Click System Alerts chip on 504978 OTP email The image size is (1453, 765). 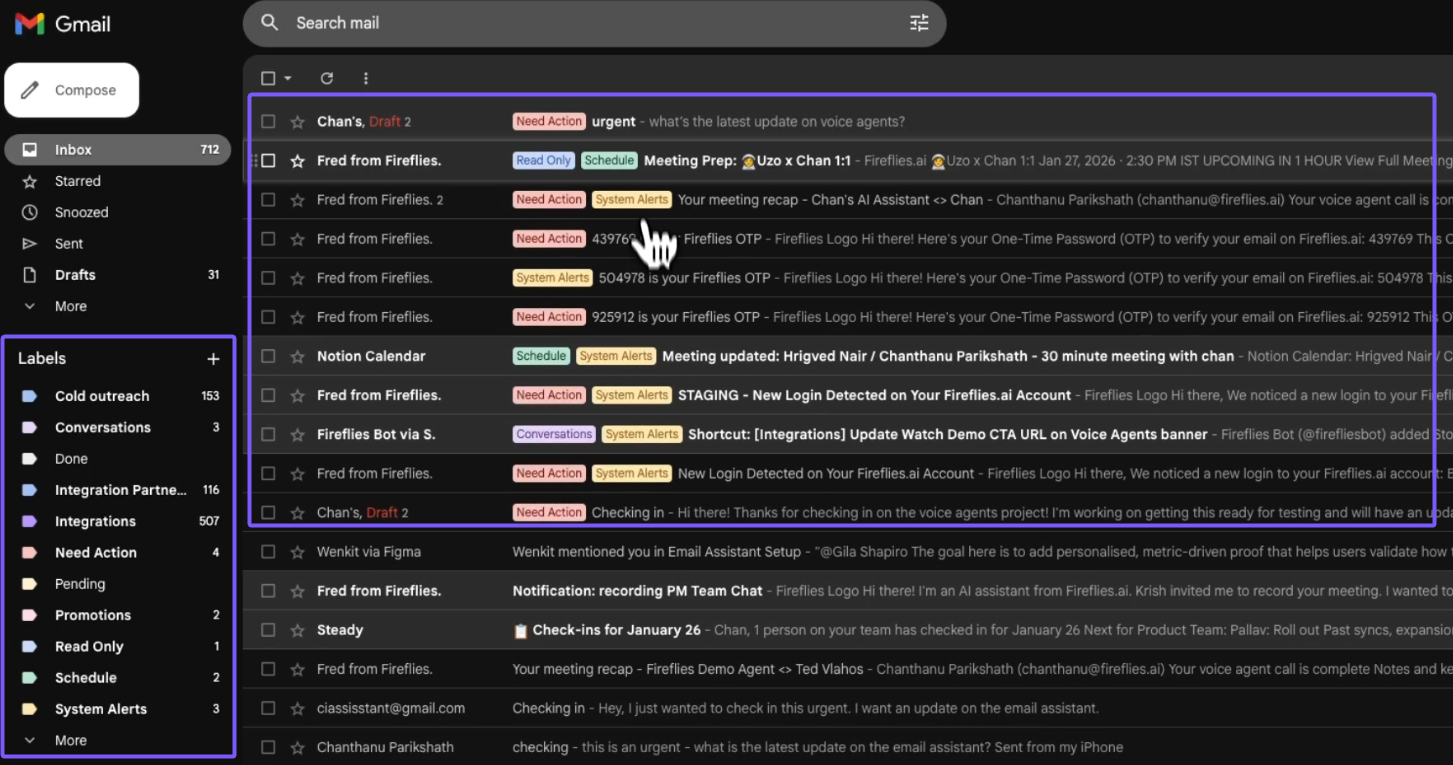pyautogui.click(x=553, y=277)
